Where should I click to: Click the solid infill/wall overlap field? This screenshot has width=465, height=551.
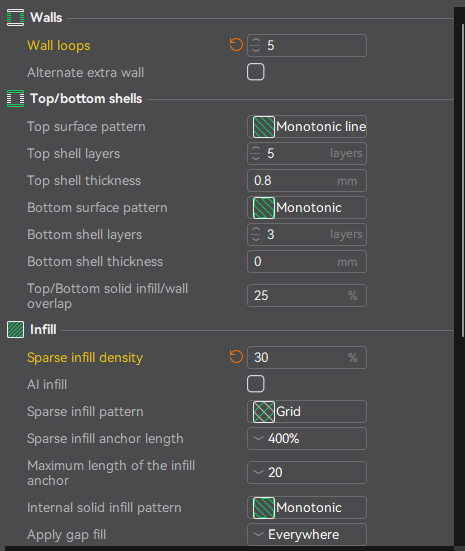307,296
